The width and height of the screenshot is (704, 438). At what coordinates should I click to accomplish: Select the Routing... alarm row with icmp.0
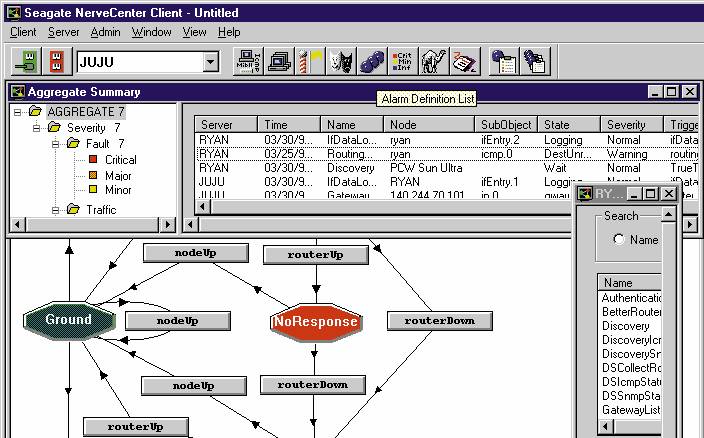pos(447,154)
